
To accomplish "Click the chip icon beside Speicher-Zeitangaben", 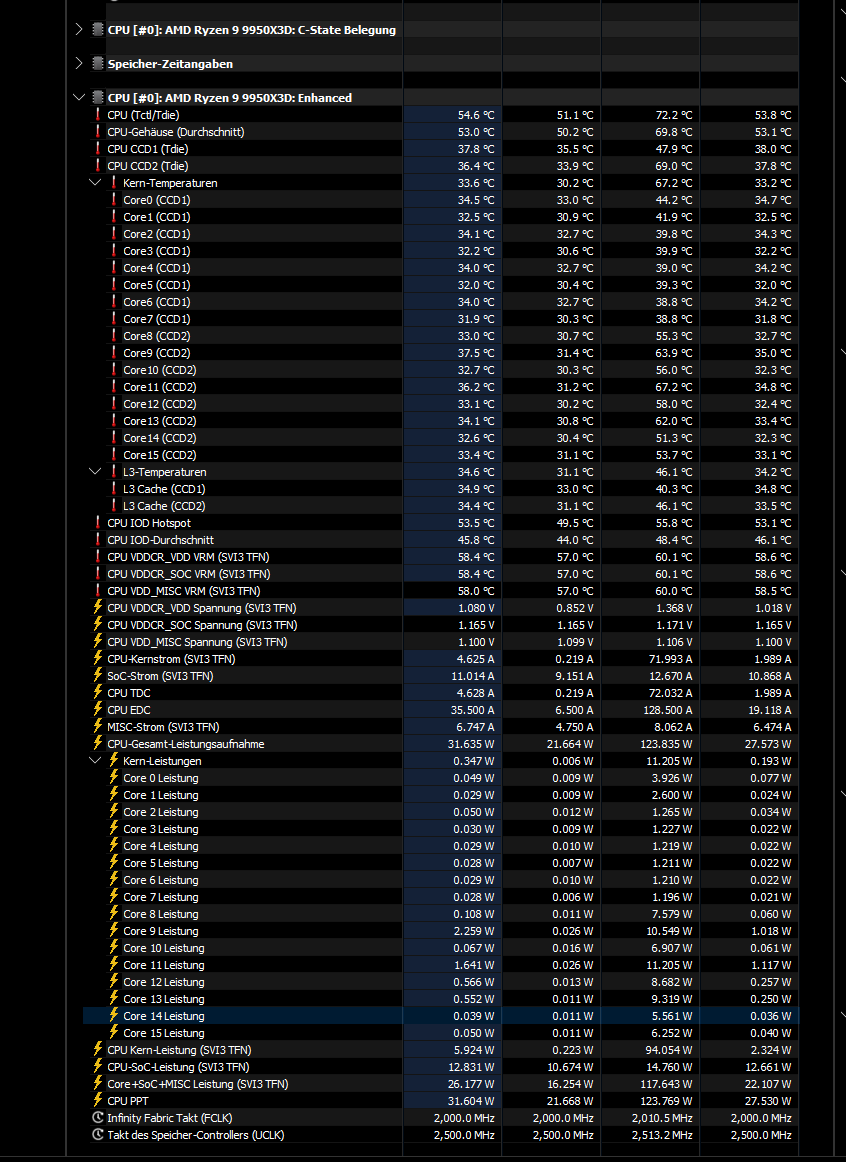I will [98, 64].
